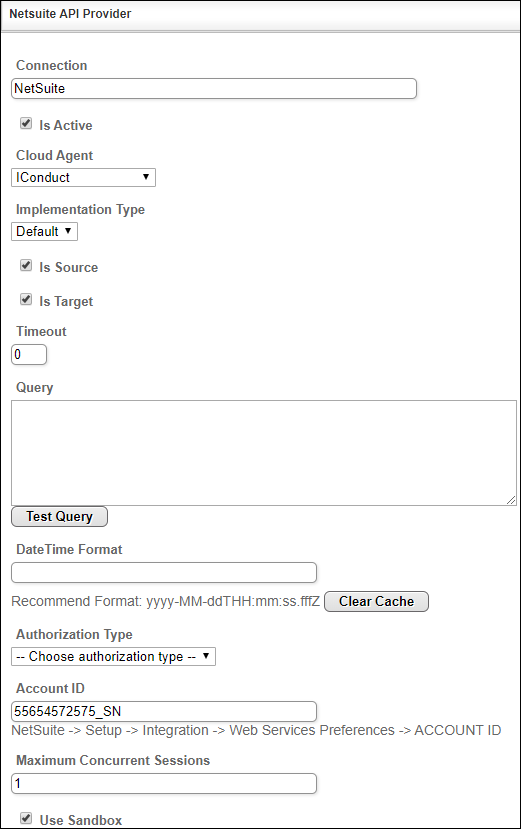Click the Query box resize handle
The width and height of the screenshot is (521, 829).
tap(511, 500)
